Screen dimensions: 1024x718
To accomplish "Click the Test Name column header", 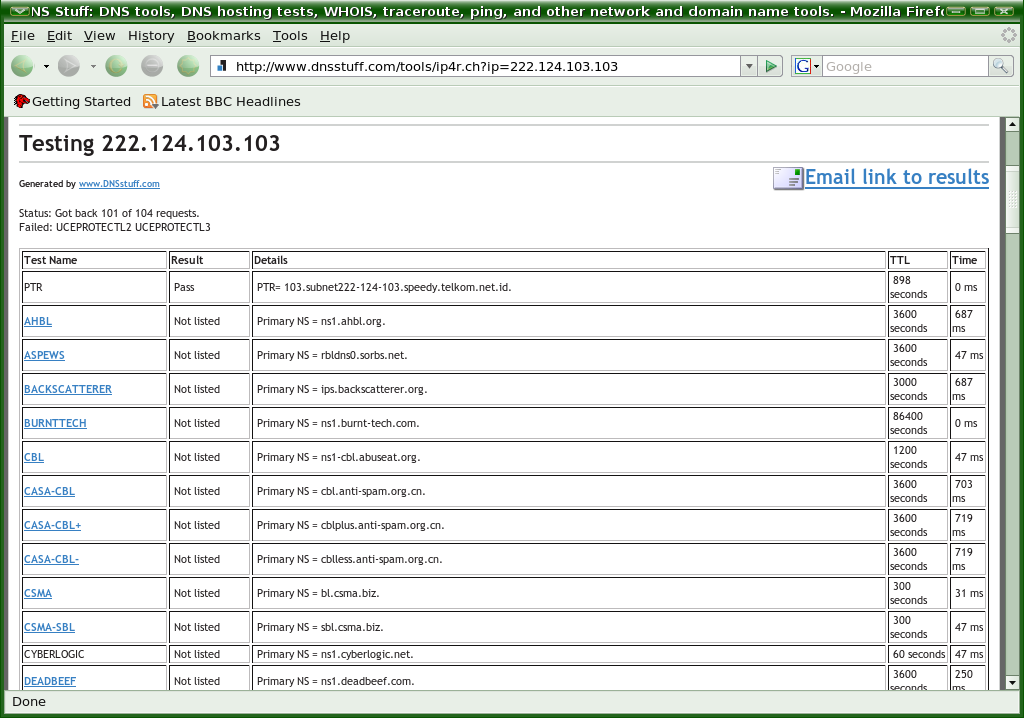I will (94, 260).
